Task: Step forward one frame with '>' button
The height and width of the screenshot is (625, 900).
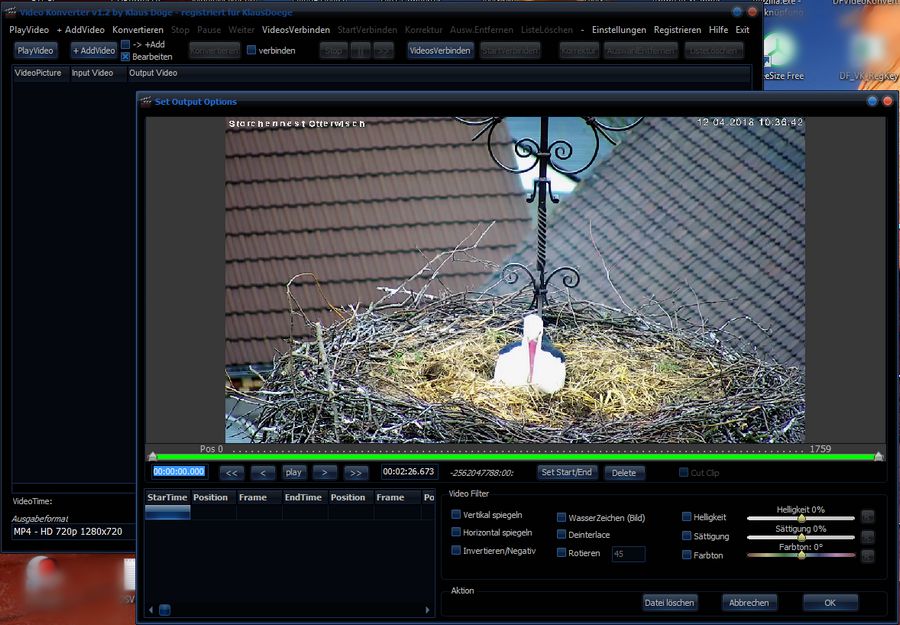Action: pyautogui.click(x=324, y=472)
